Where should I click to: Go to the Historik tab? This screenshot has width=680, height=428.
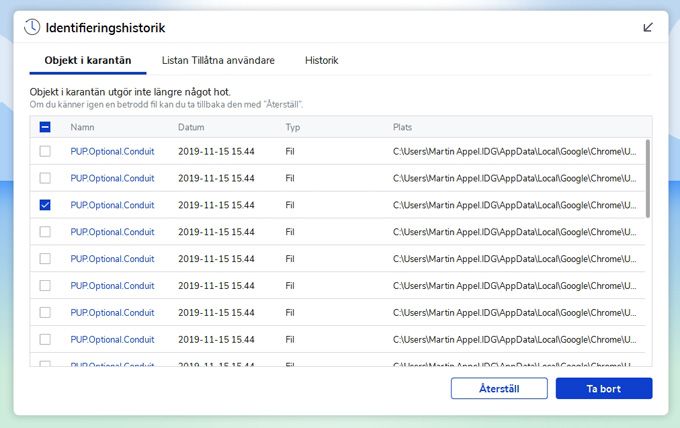(x=321, y=60)
